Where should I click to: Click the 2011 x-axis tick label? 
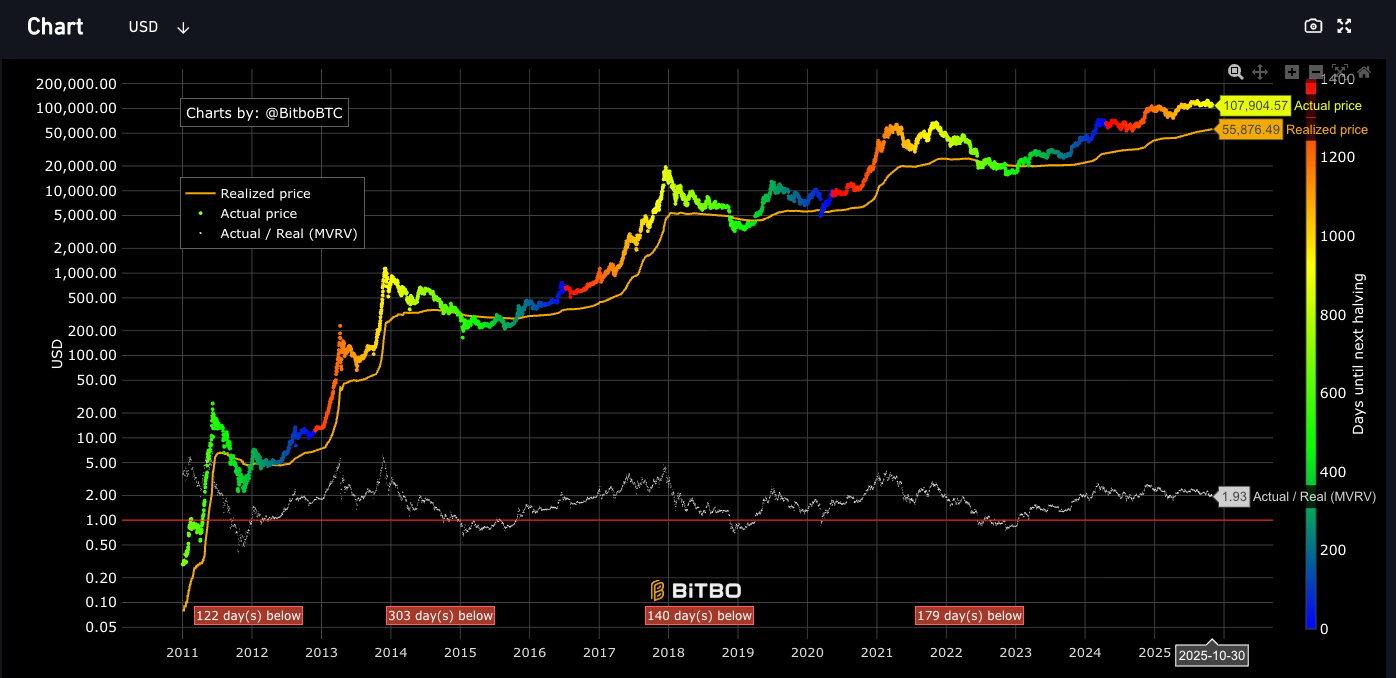tap(182, 654)
